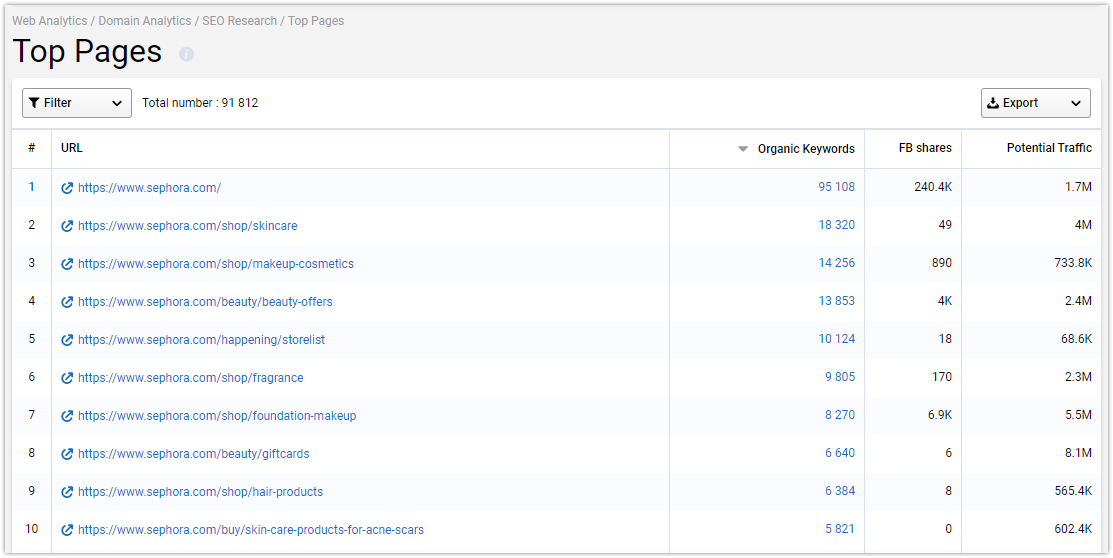Open the shop/fragrance URL link

click(x=190, y=378)
